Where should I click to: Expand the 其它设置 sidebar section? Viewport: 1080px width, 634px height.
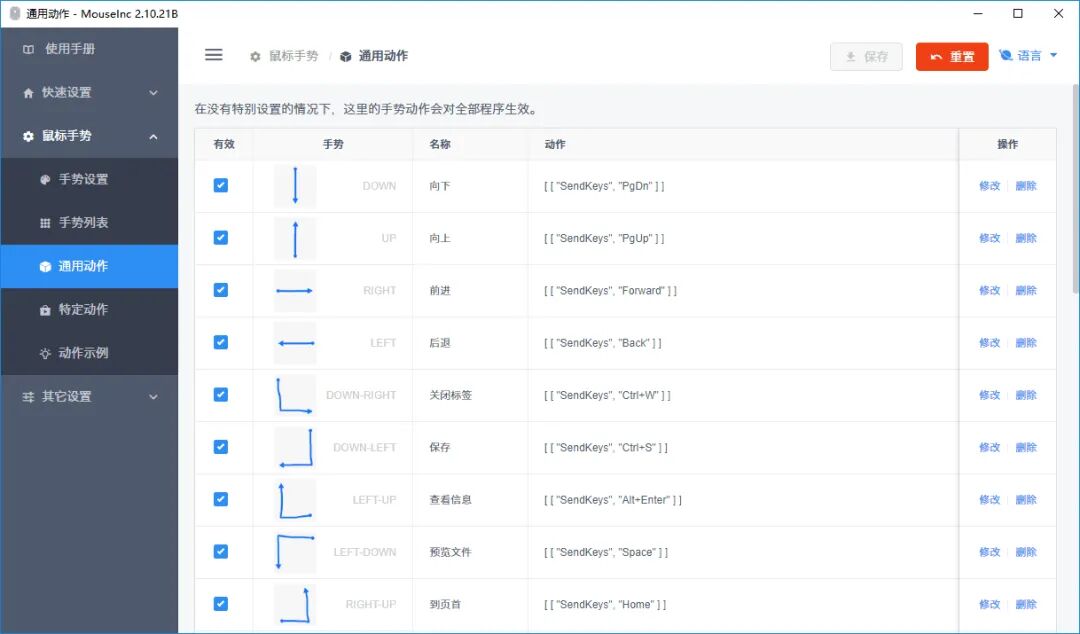click(x=90, y=396)
